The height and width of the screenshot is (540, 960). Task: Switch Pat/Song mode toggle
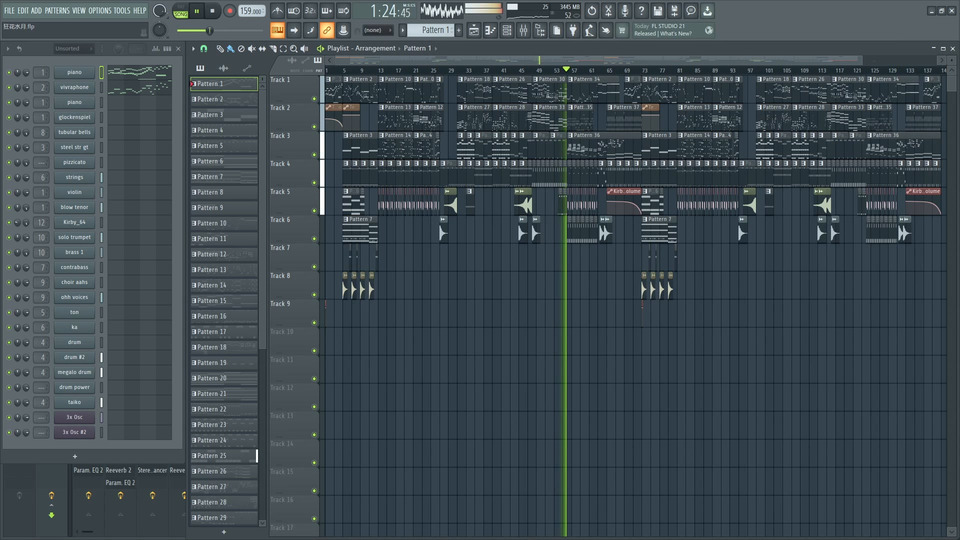coord(181,11)
